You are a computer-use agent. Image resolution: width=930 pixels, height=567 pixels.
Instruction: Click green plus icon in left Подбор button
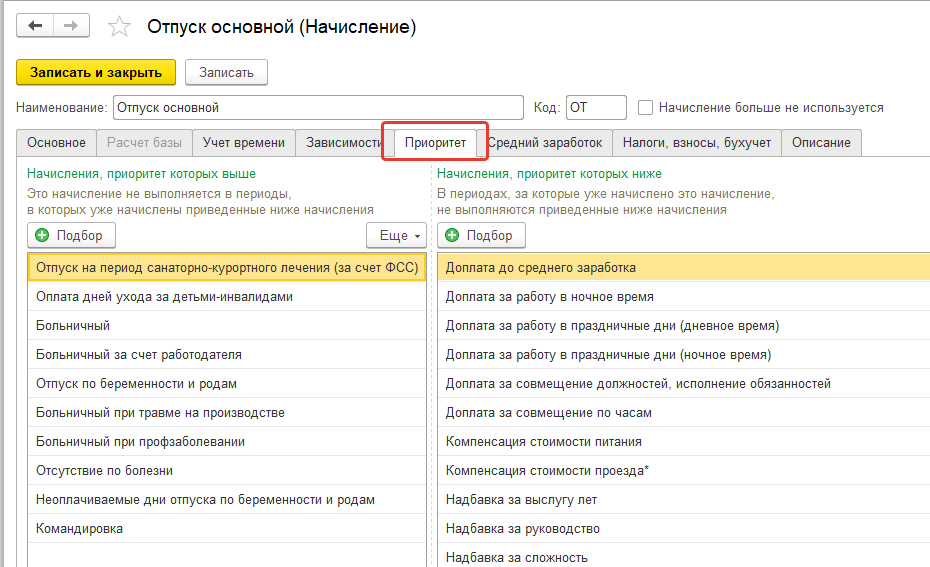[x=42, y=235]
